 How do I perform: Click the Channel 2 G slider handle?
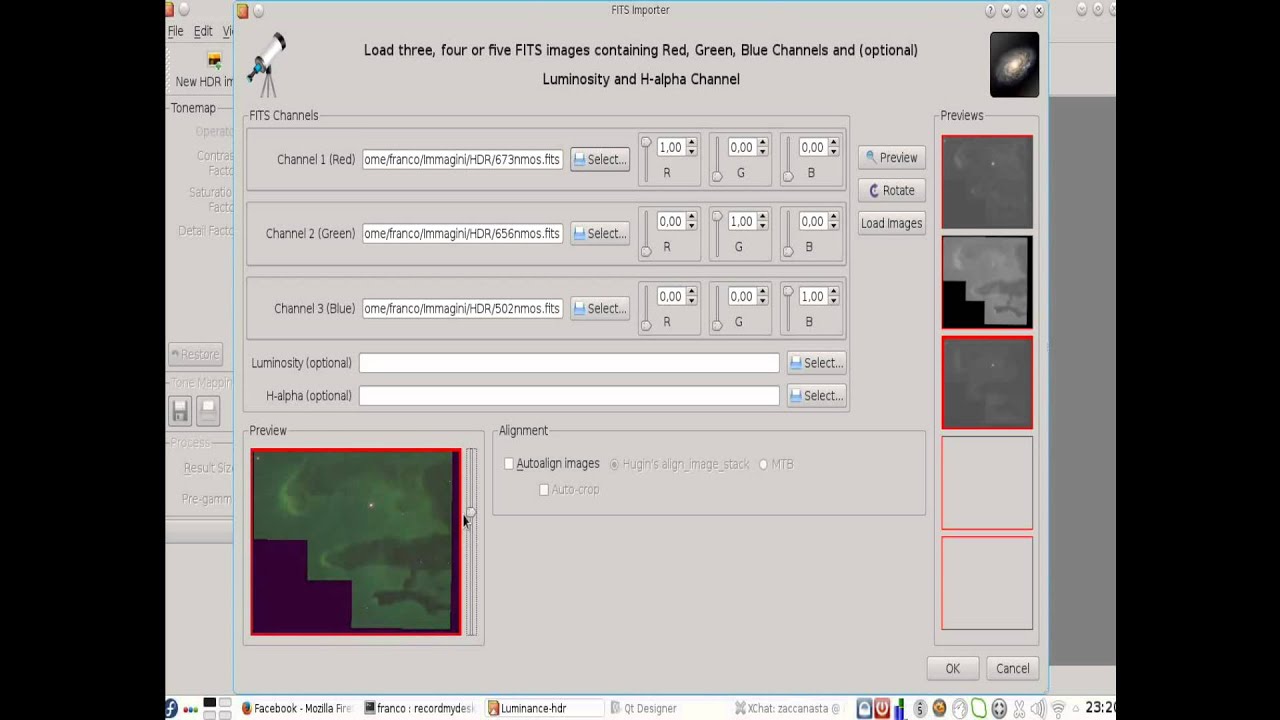coord(717,217)
